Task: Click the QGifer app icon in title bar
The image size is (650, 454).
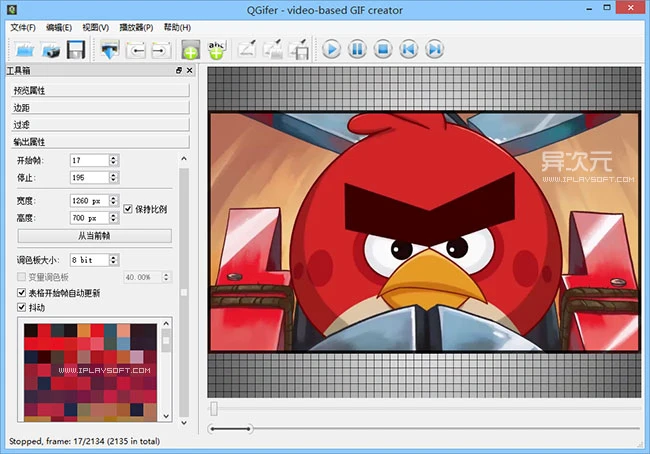Action: 12,9
